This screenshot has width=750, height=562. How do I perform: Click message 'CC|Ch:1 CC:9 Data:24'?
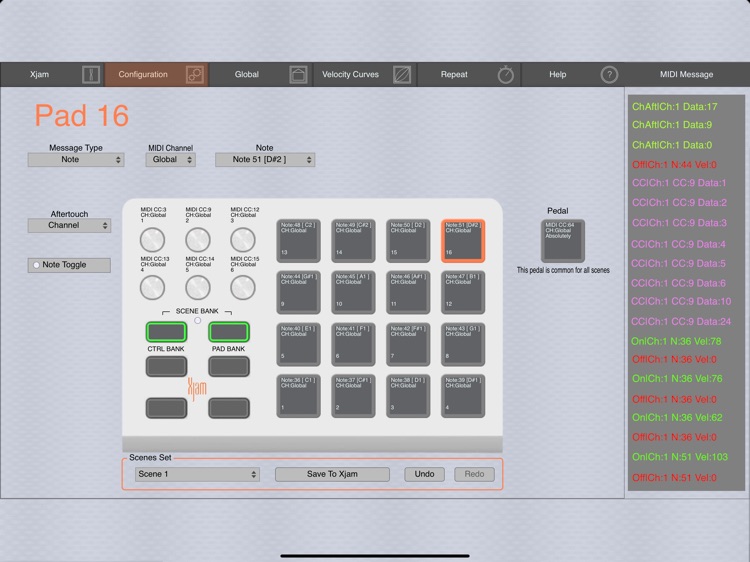[681, 322]
